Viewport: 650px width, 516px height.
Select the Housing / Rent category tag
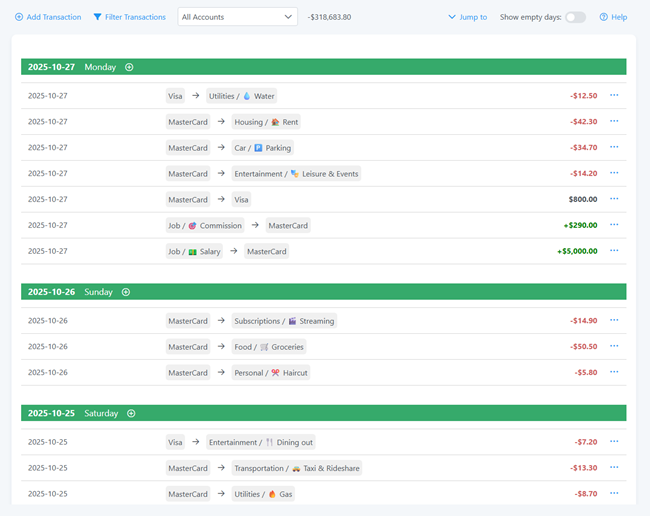(x=266, y=122)
